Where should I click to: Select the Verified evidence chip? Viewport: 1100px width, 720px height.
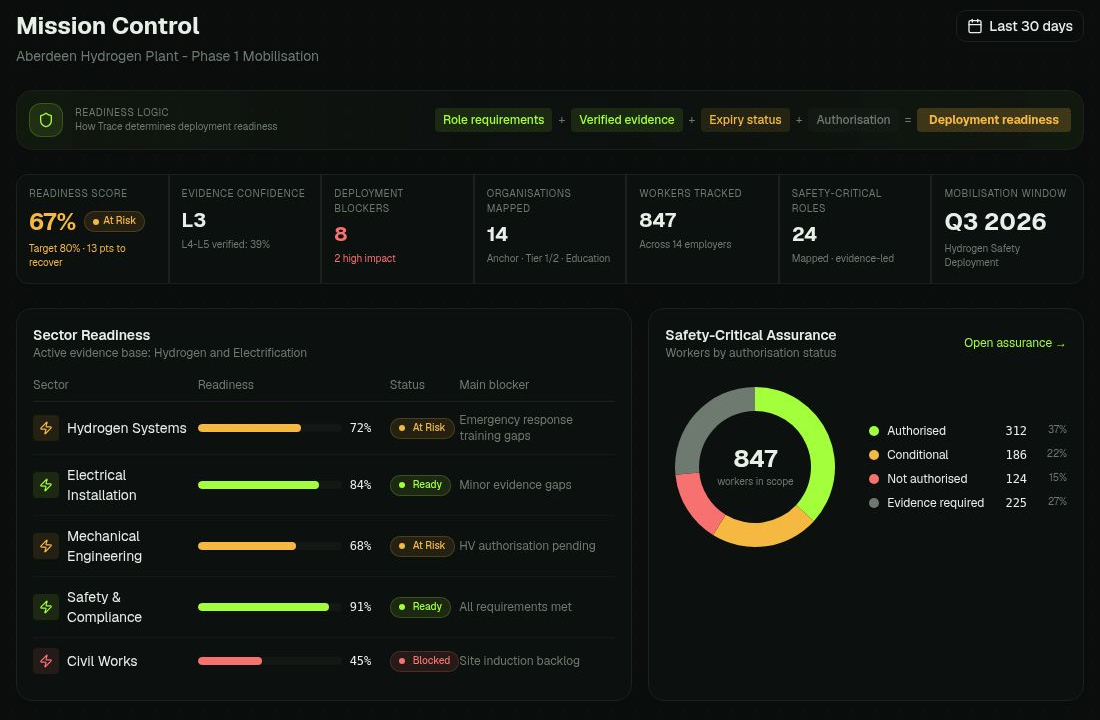pyautogui.click(x=626, y=120)
